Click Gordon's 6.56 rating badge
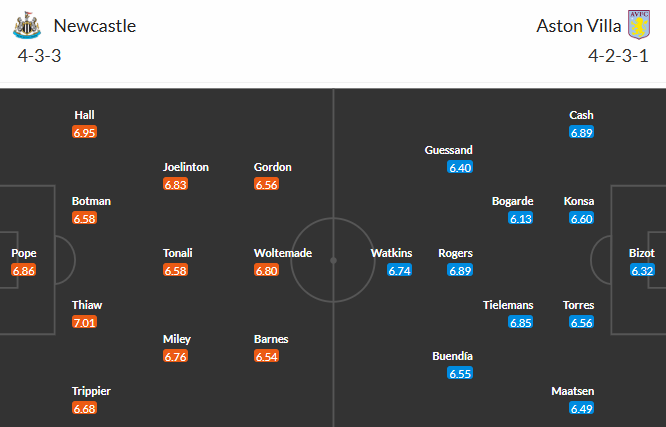The width and height of the screenshot is (666, 427). click(267, 184)
